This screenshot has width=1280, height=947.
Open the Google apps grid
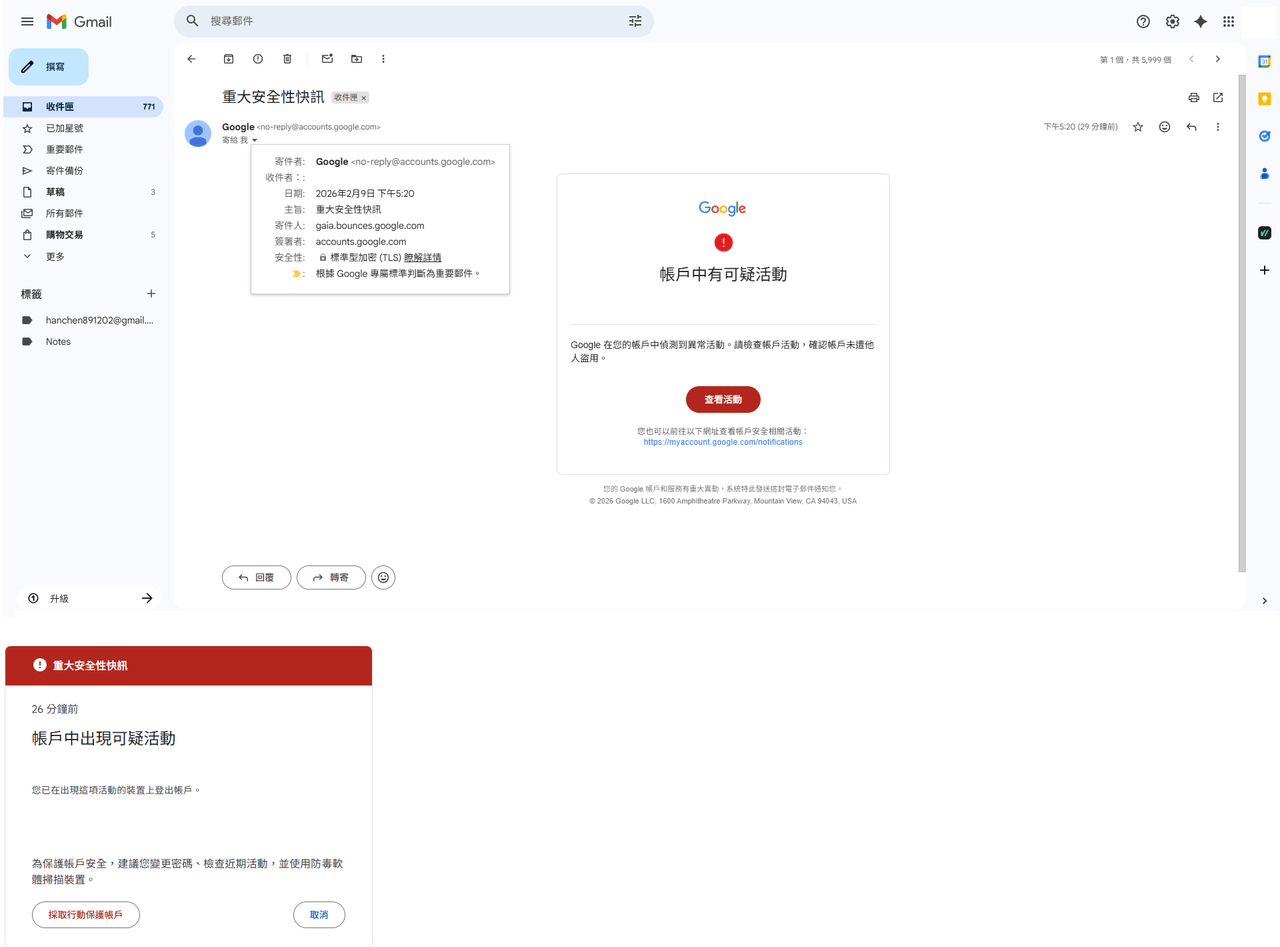(1229, 21)
